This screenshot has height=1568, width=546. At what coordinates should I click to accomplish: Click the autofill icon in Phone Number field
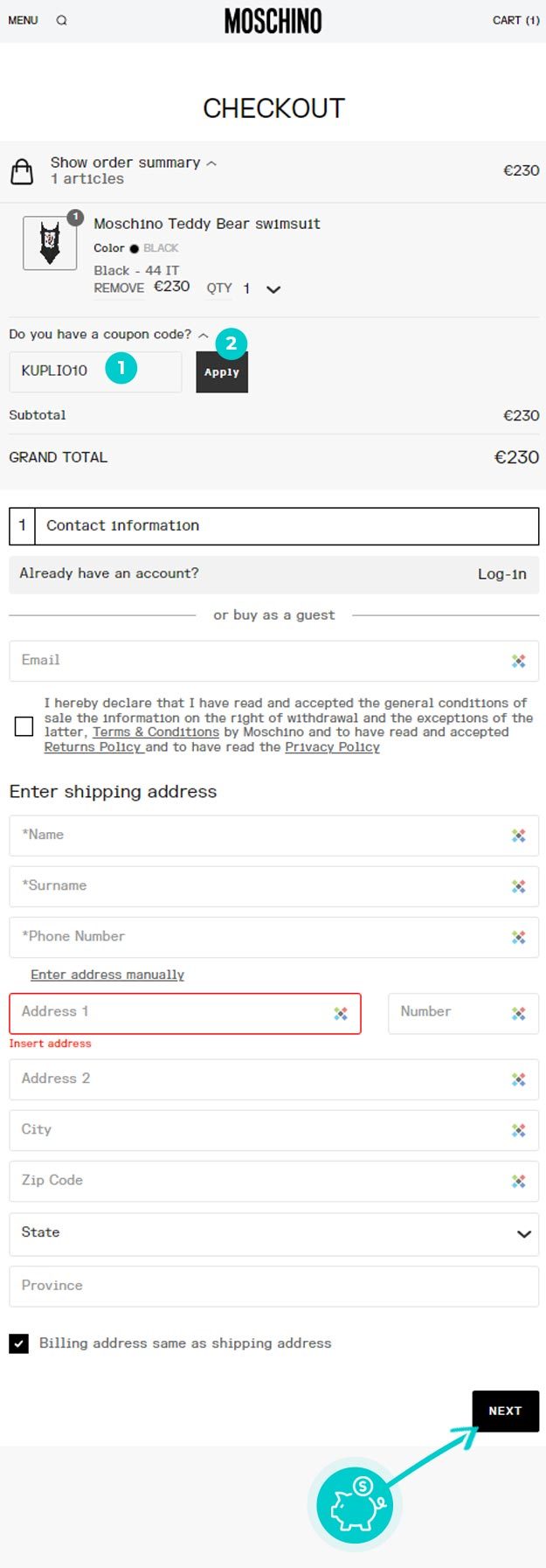(x=519, y=938)
